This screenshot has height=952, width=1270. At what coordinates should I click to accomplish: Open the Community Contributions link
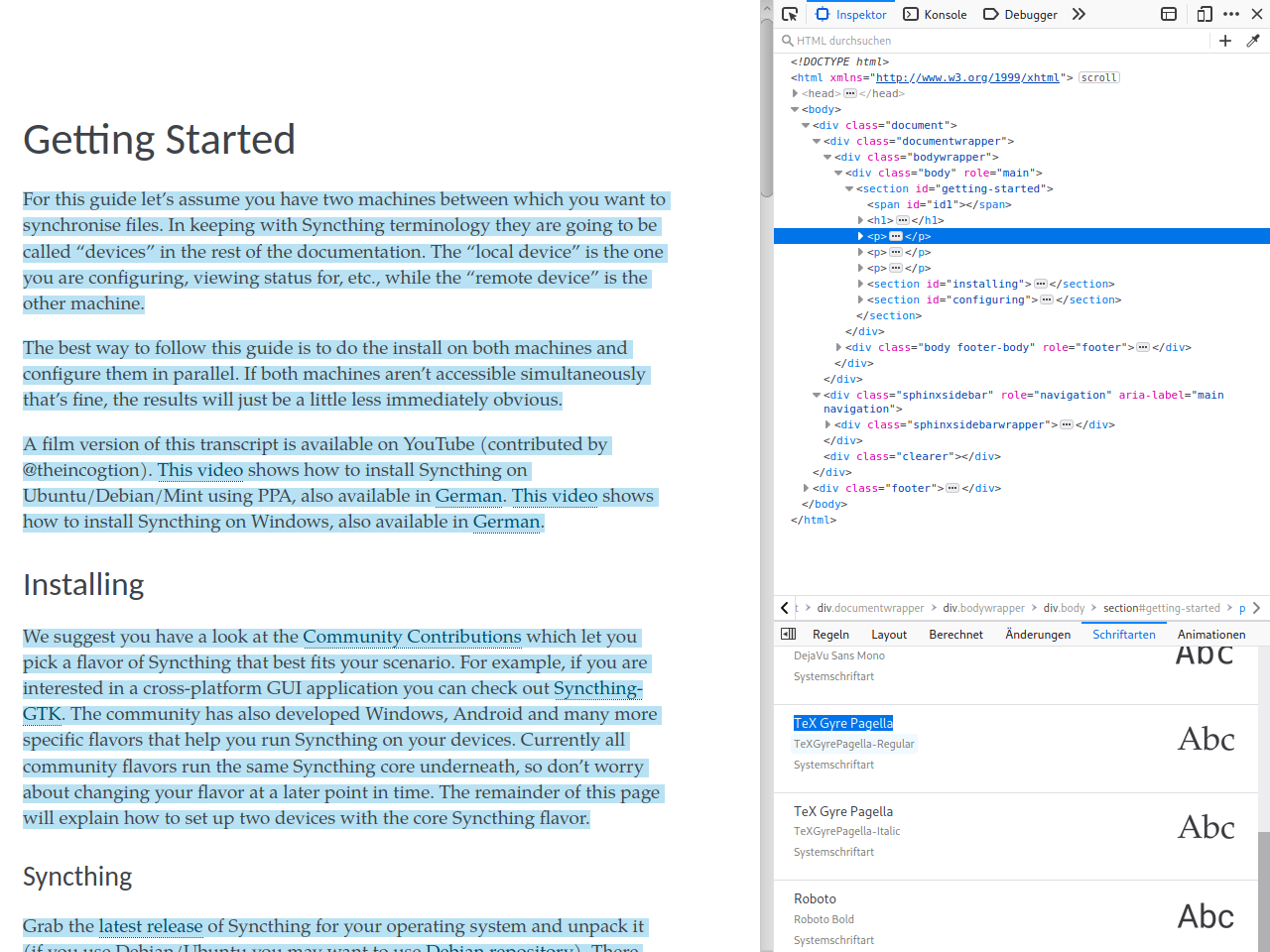(x=412, y=637)
